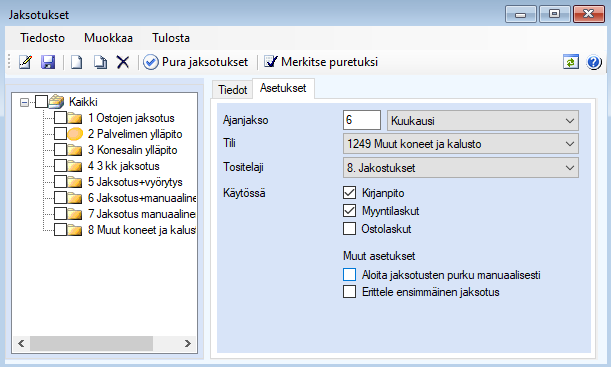Tick checkbox for 1 Ostojen jaksotus

pyautogui.click(x=60, y=118)
